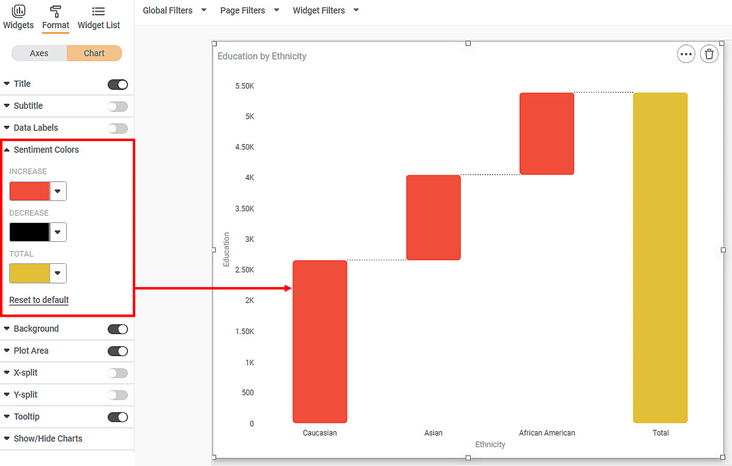Disable the Tooltip toggle

point(117,417)
